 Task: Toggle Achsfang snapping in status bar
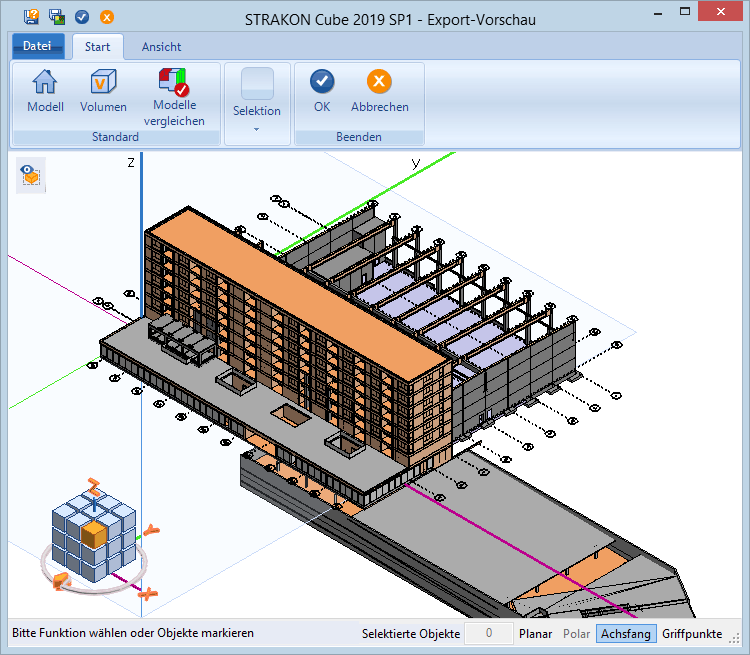click(626, 634)
